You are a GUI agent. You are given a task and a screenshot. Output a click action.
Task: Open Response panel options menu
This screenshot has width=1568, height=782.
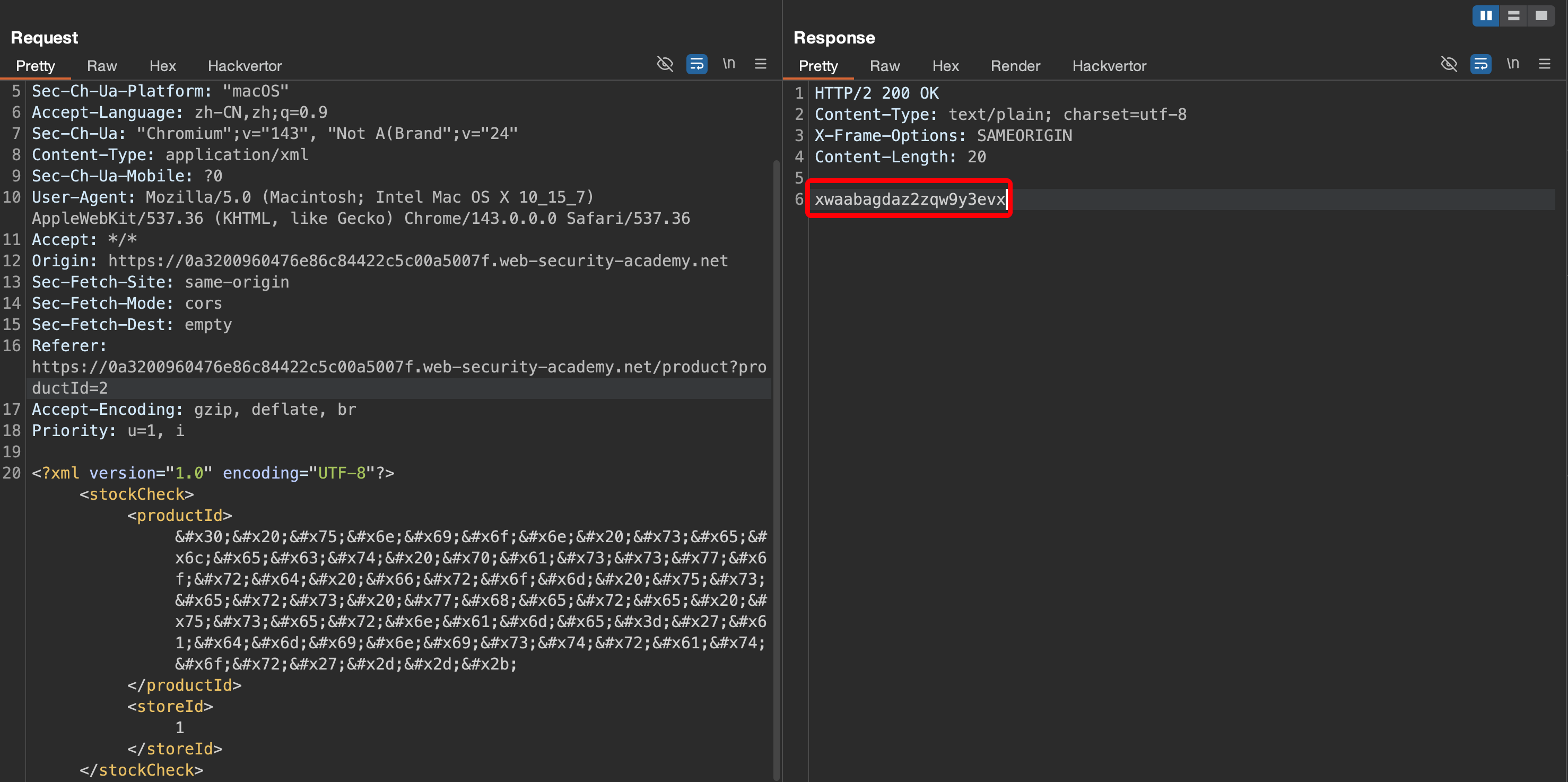tap(1544, 64)
